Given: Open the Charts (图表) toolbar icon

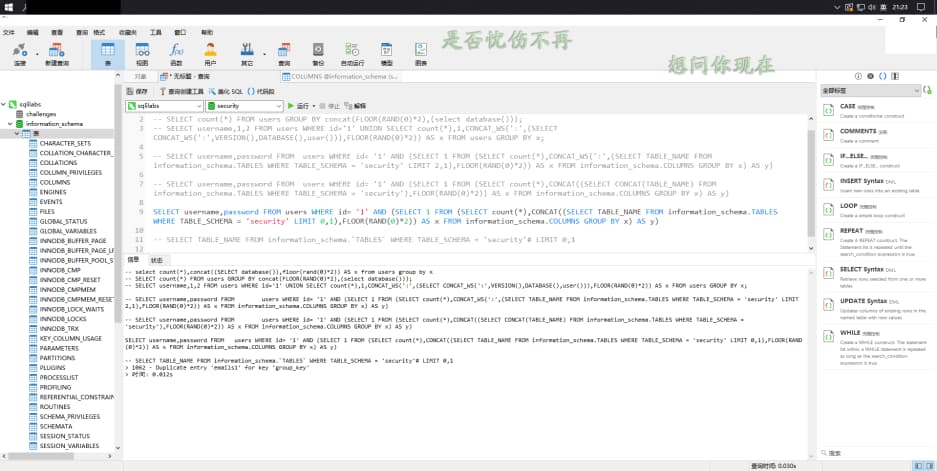Looking at the screenshot, I should click(421, 54).
